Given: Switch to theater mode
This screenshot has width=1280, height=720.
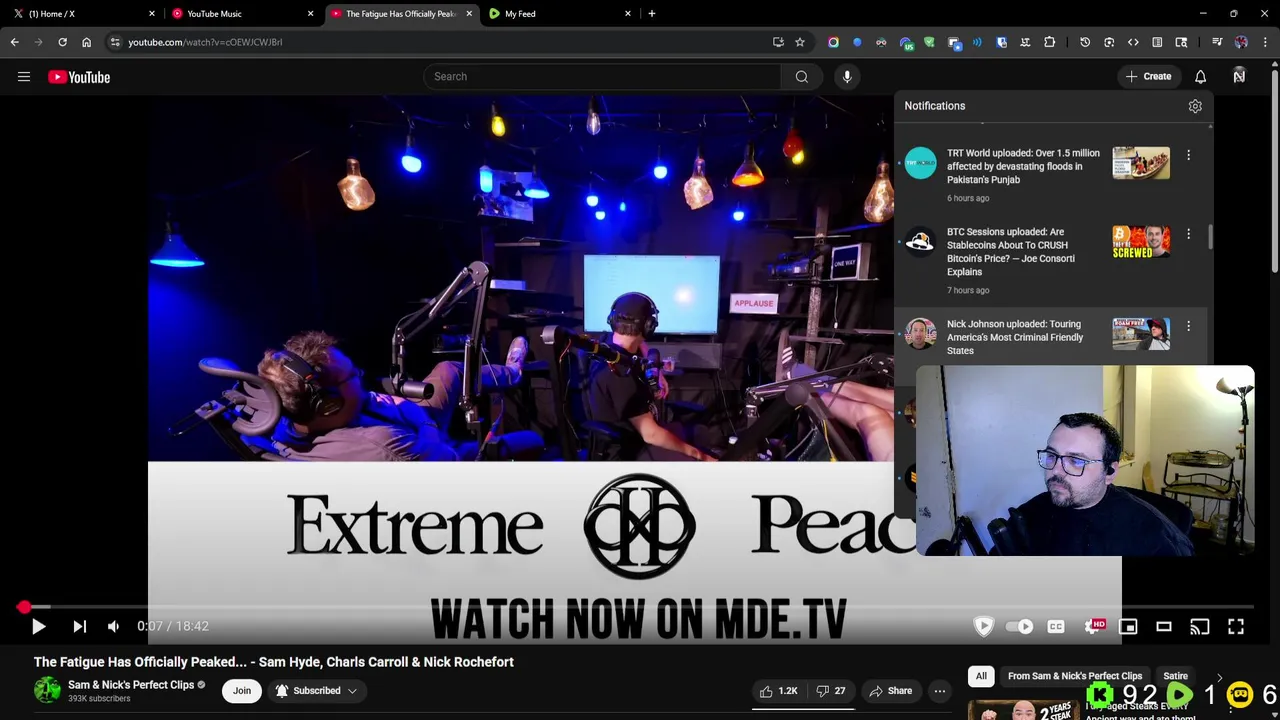Looking at the screenshot, I should coord(1164,626).
